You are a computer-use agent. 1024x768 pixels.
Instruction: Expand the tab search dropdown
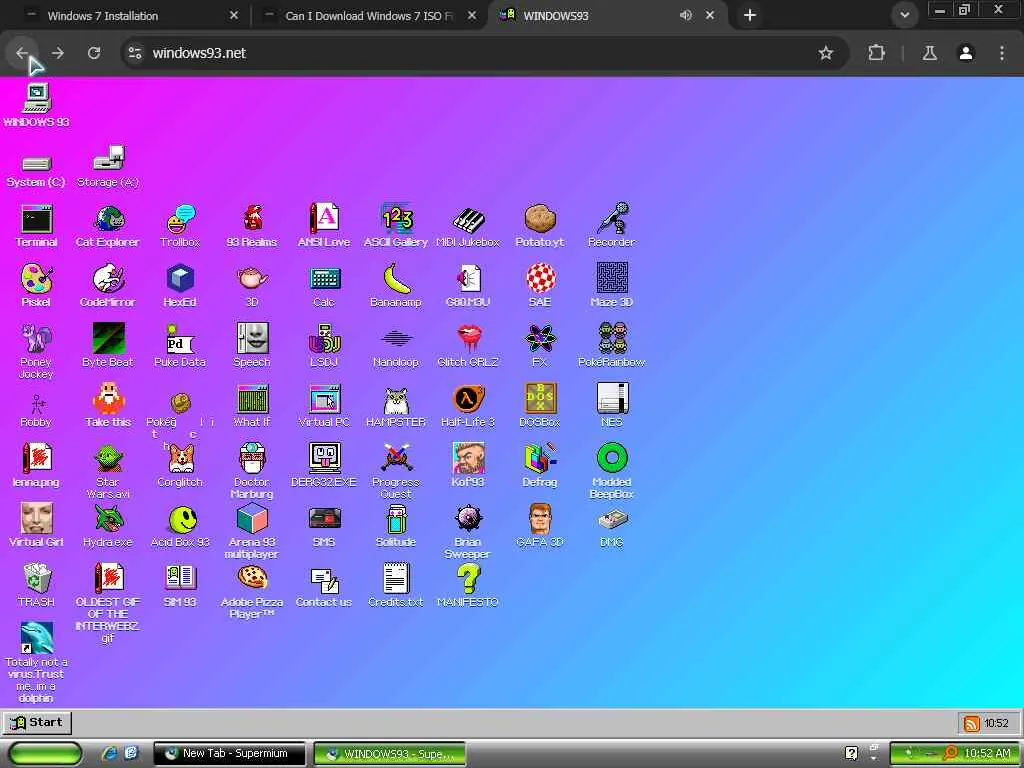(904, 15)
